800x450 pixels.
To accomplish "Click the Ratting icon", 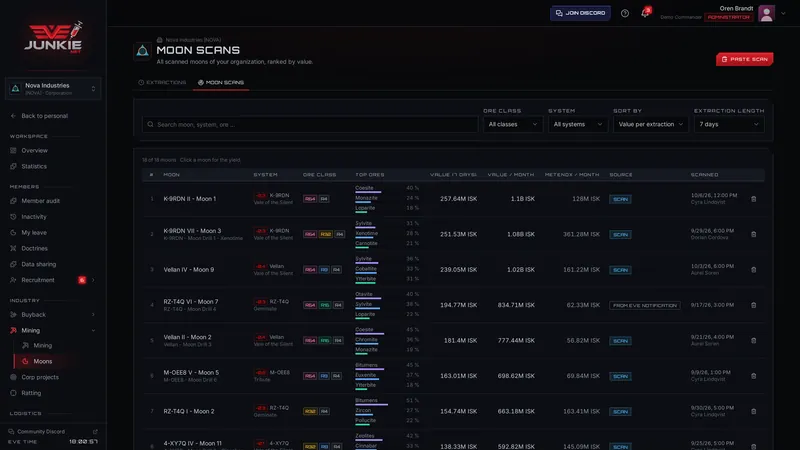I will (13, 393).
